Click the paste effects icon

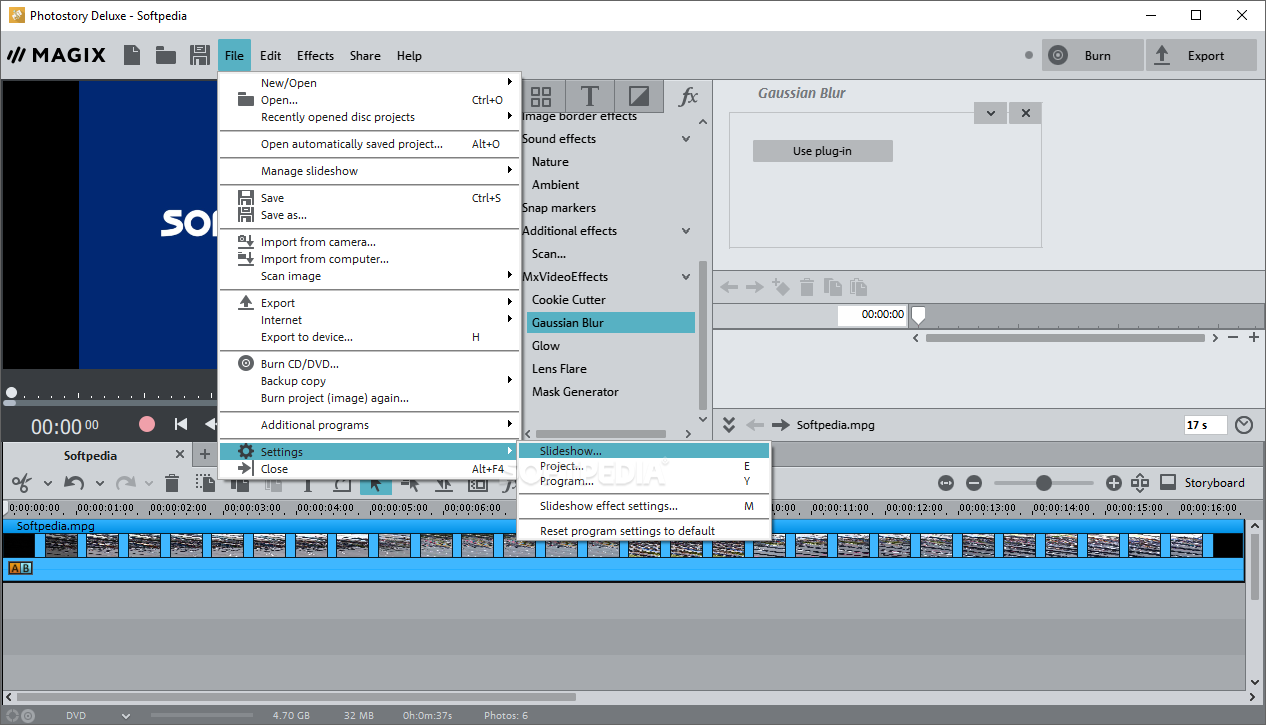tap(858, 287)
